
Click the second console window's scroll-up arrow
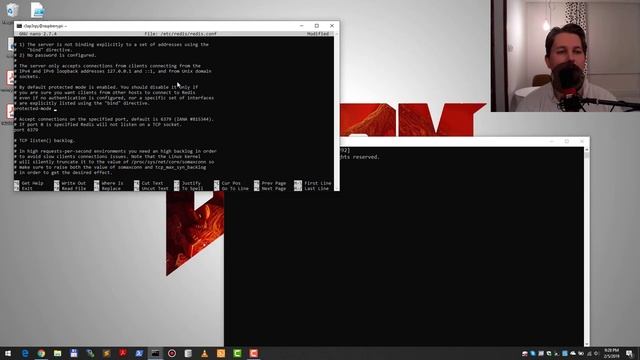pyautogui.click(x=587, y=150)
